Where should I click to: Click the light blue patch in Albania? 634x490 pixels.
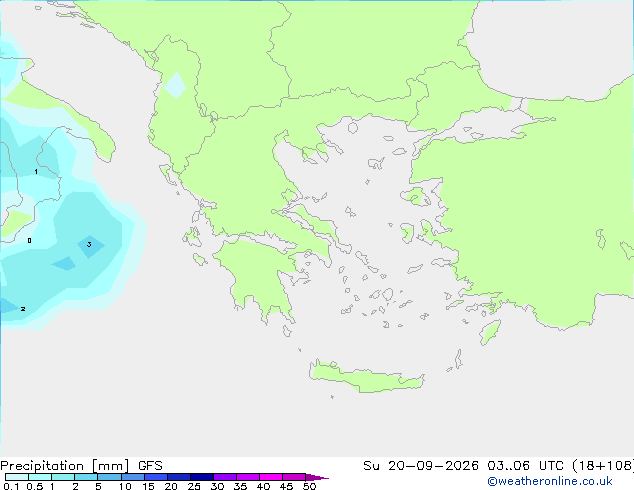pyautogui.click(x=175, y=85)
